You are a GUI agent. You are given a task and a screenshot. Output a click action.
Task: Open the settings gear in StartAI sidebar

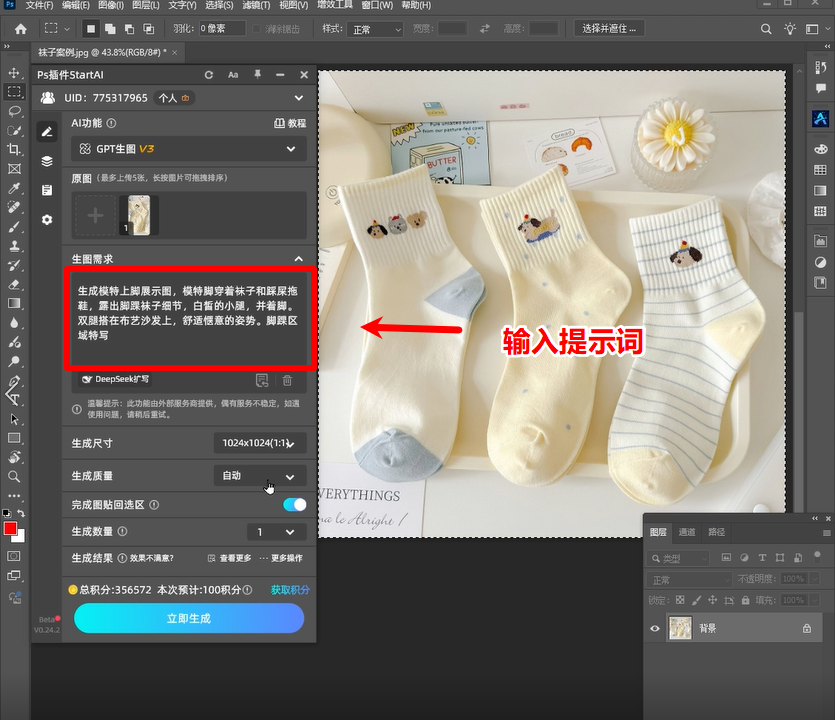(x=47, y=219)
